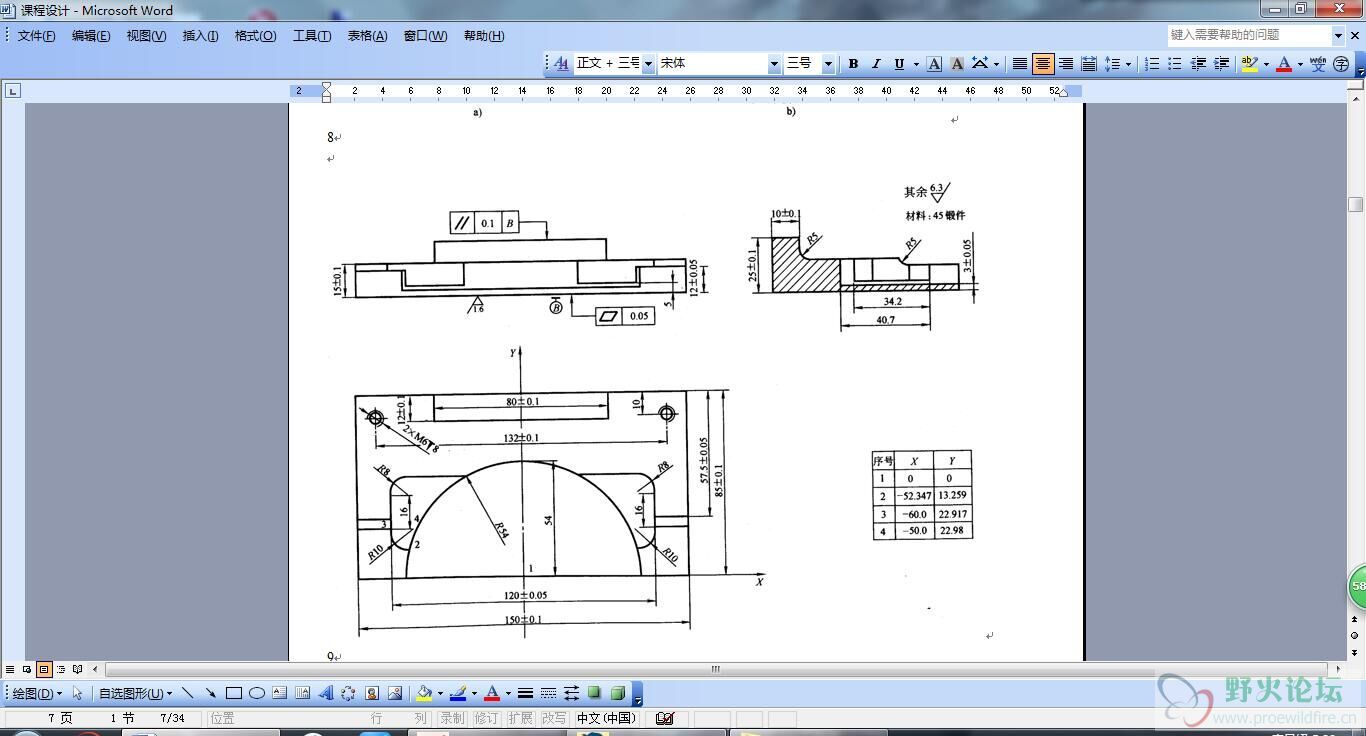This screenshot has width=1366, height=736.
Task: Expand the line spacing dropdown arrow
Action: [x=1128, y=63]
